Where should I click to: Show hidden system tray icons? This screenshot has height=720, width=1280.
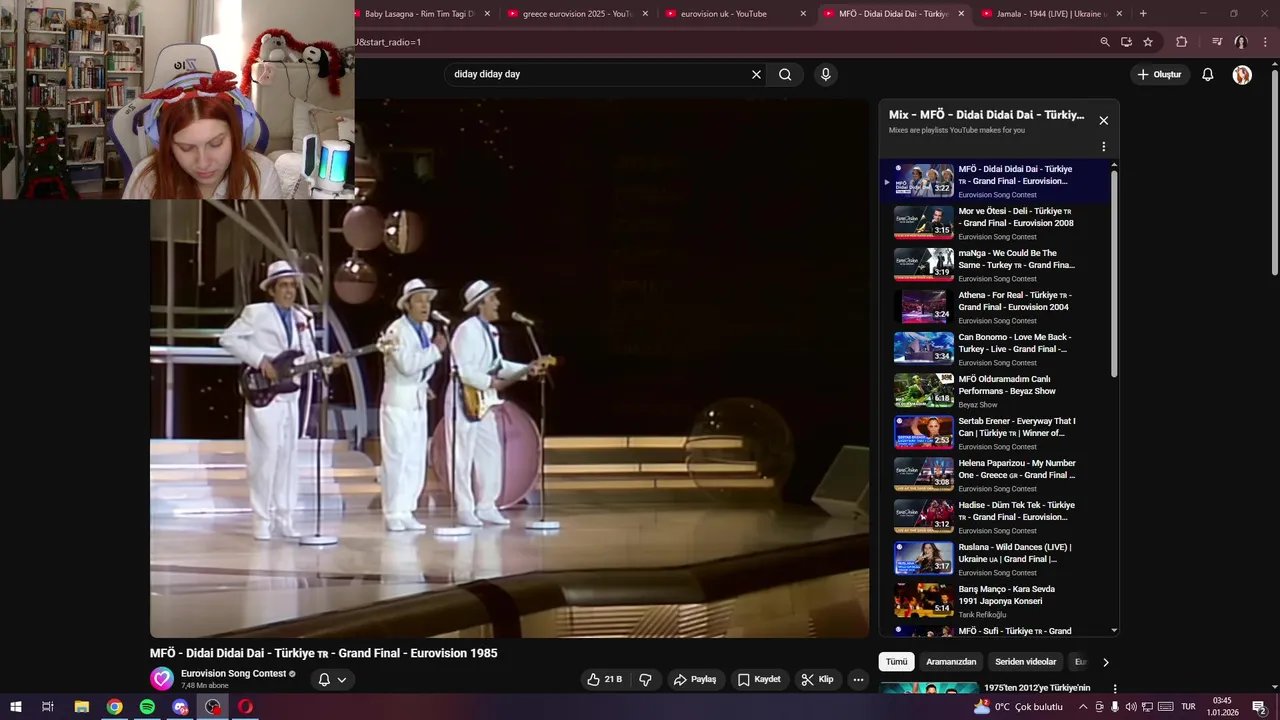point(1083,707)
